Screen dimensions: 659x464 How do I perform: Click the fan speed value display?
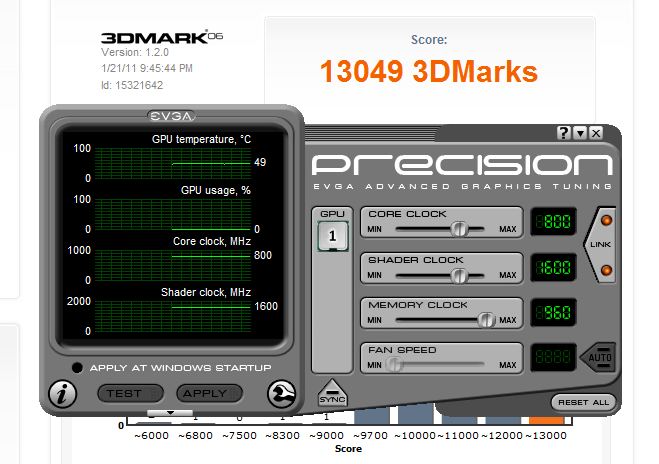click(553, 357)
